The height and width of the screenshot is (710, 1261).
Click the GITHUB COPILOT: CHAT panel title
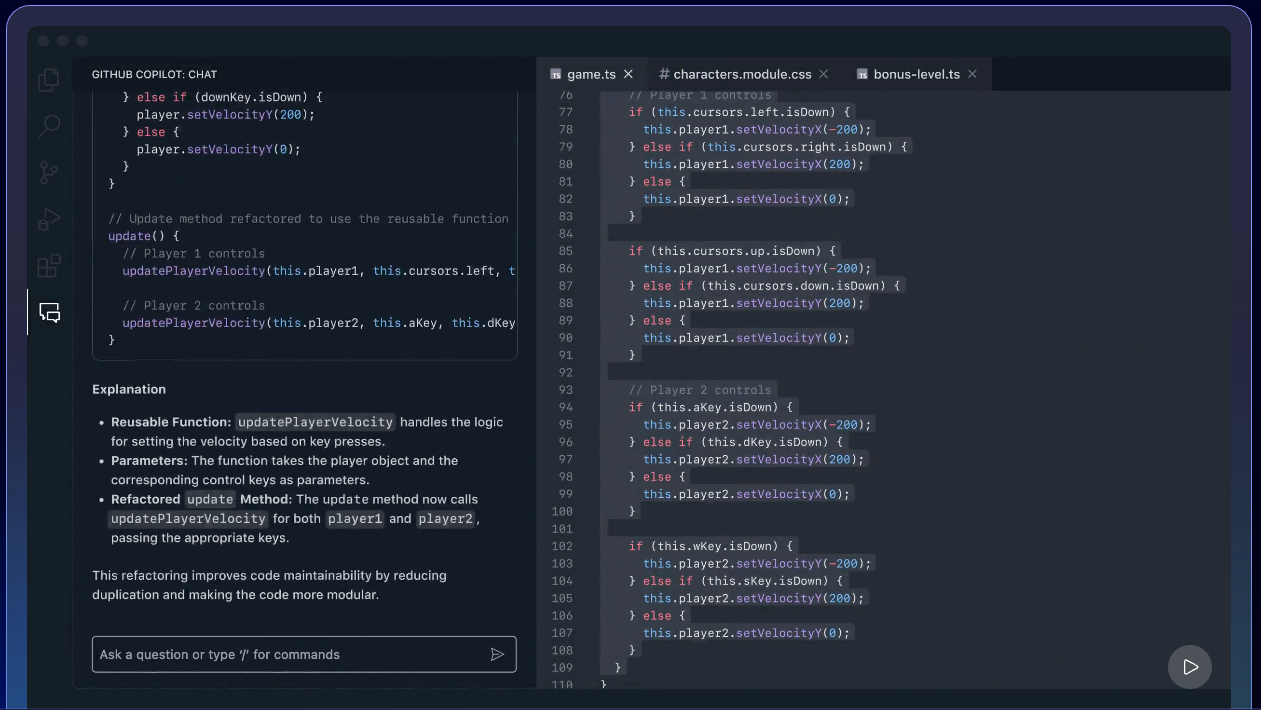(154, 74)
